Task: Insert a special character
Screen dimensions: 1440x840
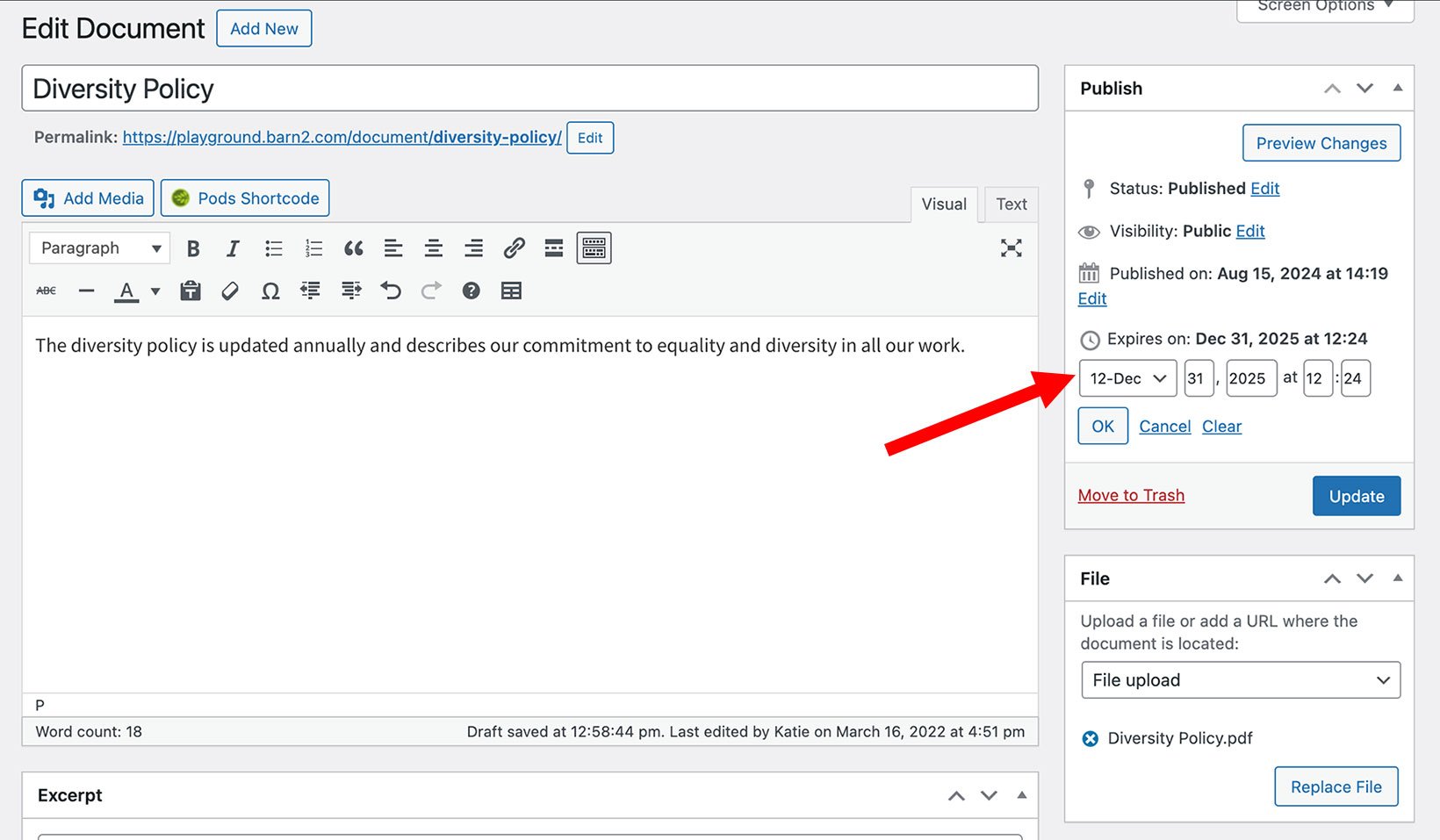Action: [x=270, y=291]
